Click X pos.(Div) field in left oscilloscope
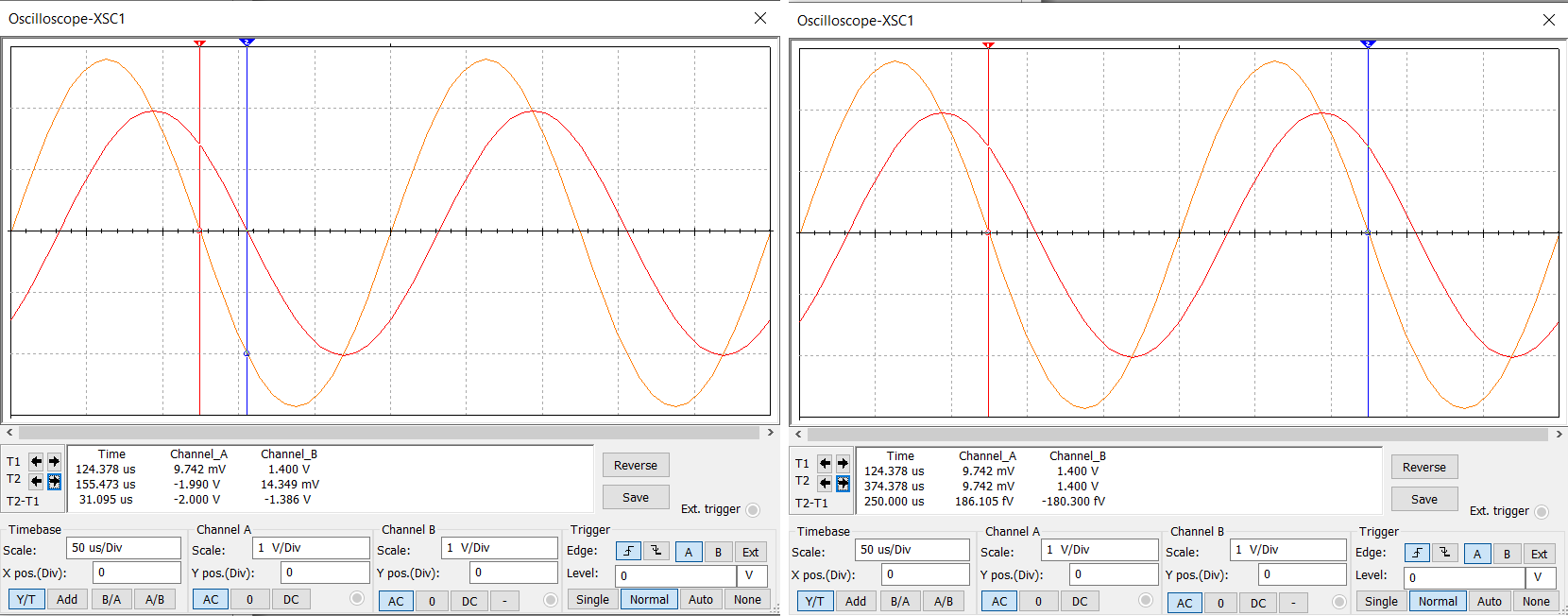Screen dimensions: 1568x616 tap(137, 573)
